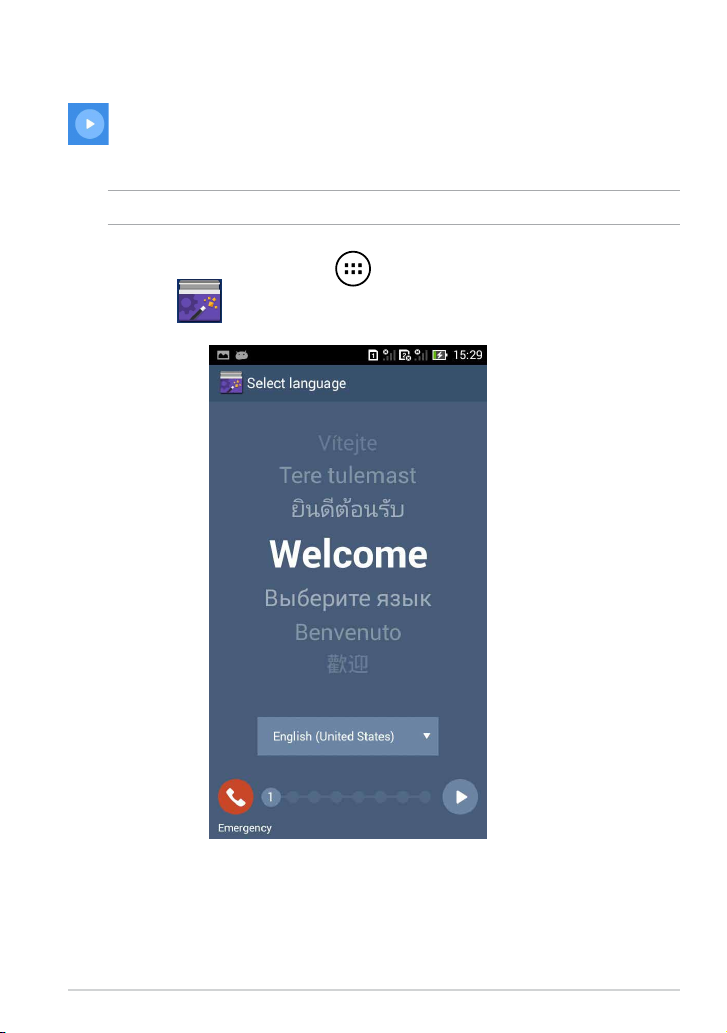Screen dimensions: 727x1033
Task: Tap the battery charging status icon
Action: coord(439,355)
